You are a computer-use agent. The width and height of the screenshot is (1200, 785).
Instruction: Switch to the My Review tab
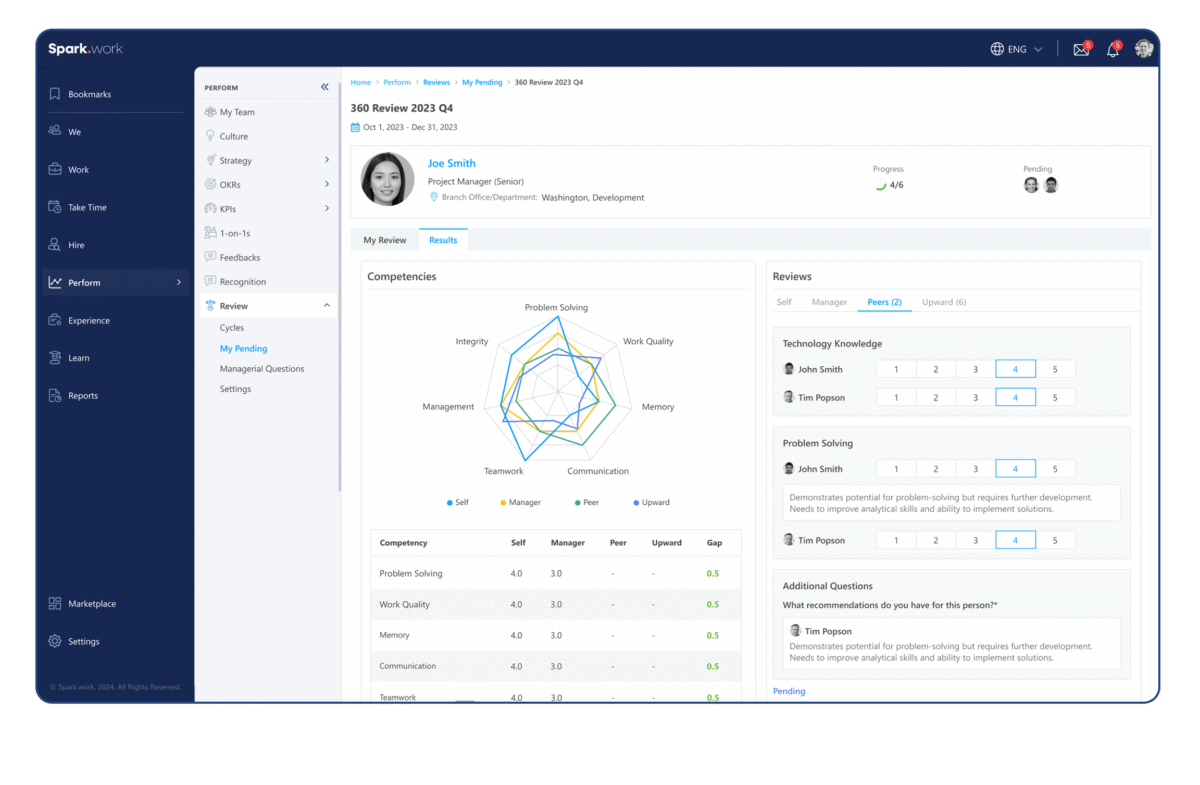[x=385, y=240]
